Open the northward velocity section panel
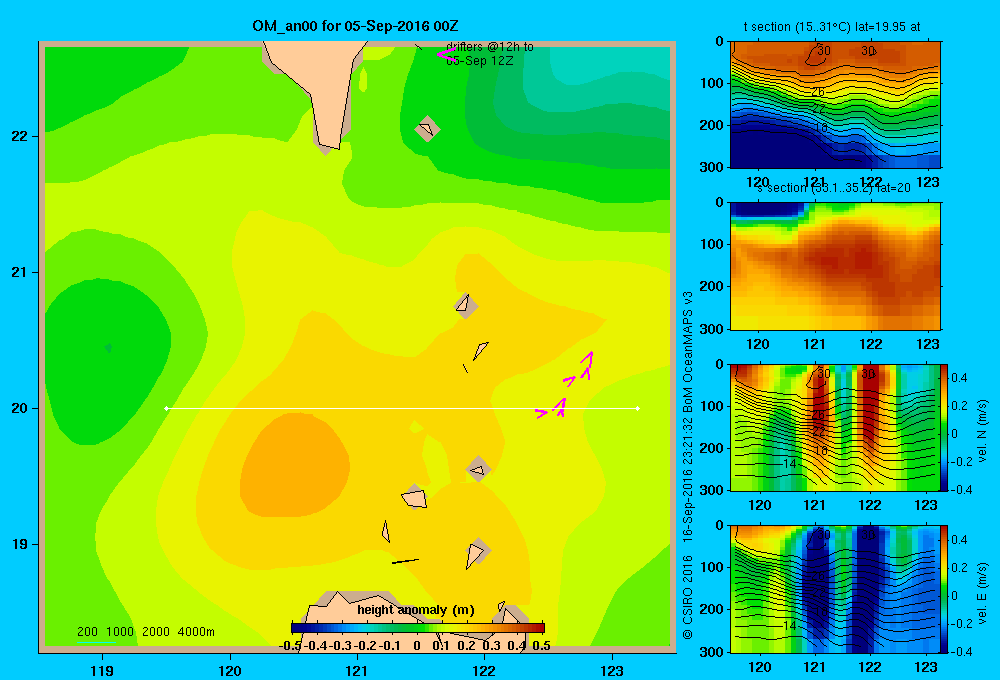This screenshot has height=680, width=1000. (x=835, y=427)
